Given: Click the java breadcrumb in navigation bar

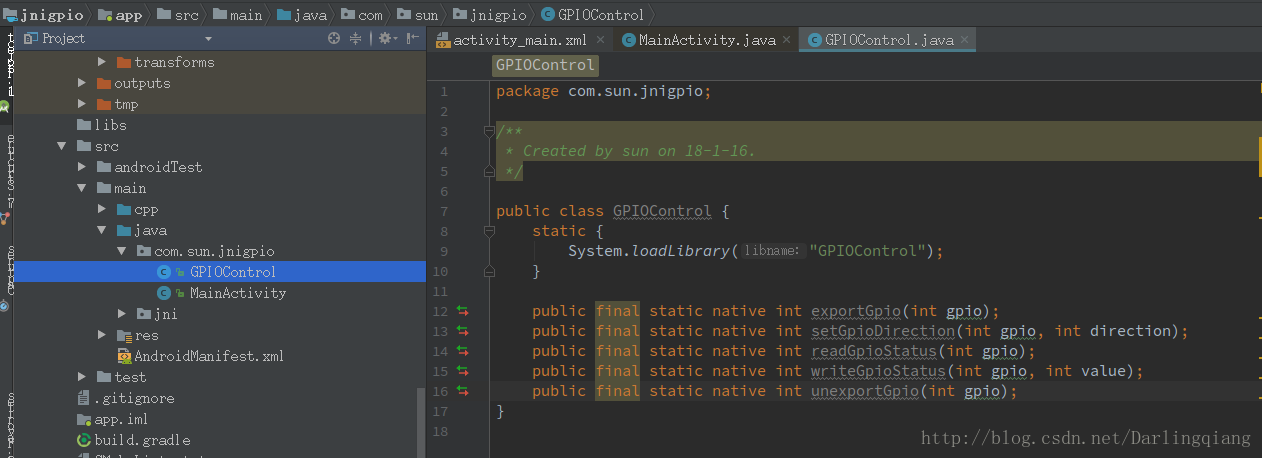Looking at the screenshot, I should pos(301,15).
